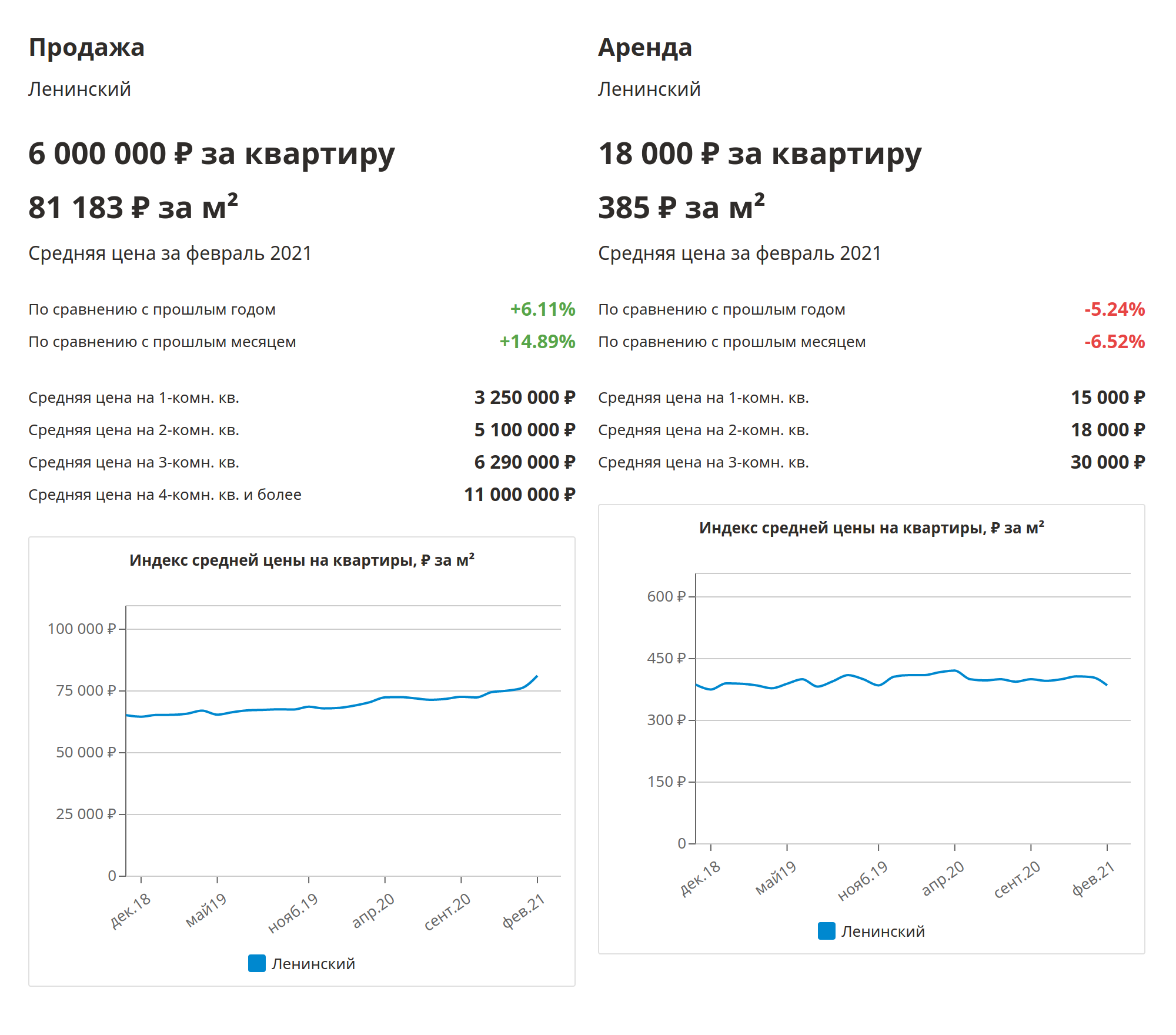Click the rent chart title Индекс средней цены

pos(871,527)
